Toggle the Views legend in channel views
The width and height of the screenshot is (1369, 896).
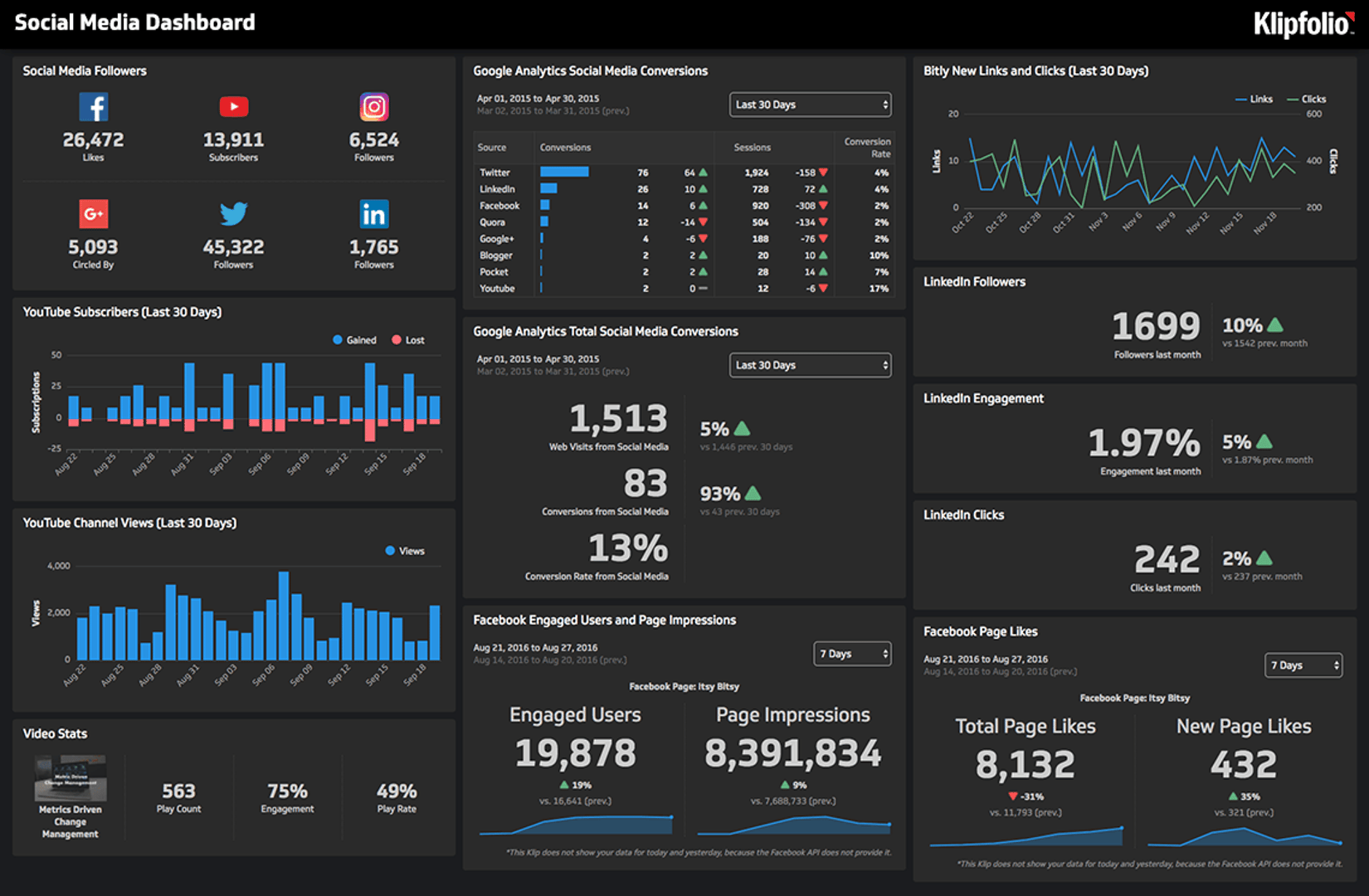tap(405, 551)
